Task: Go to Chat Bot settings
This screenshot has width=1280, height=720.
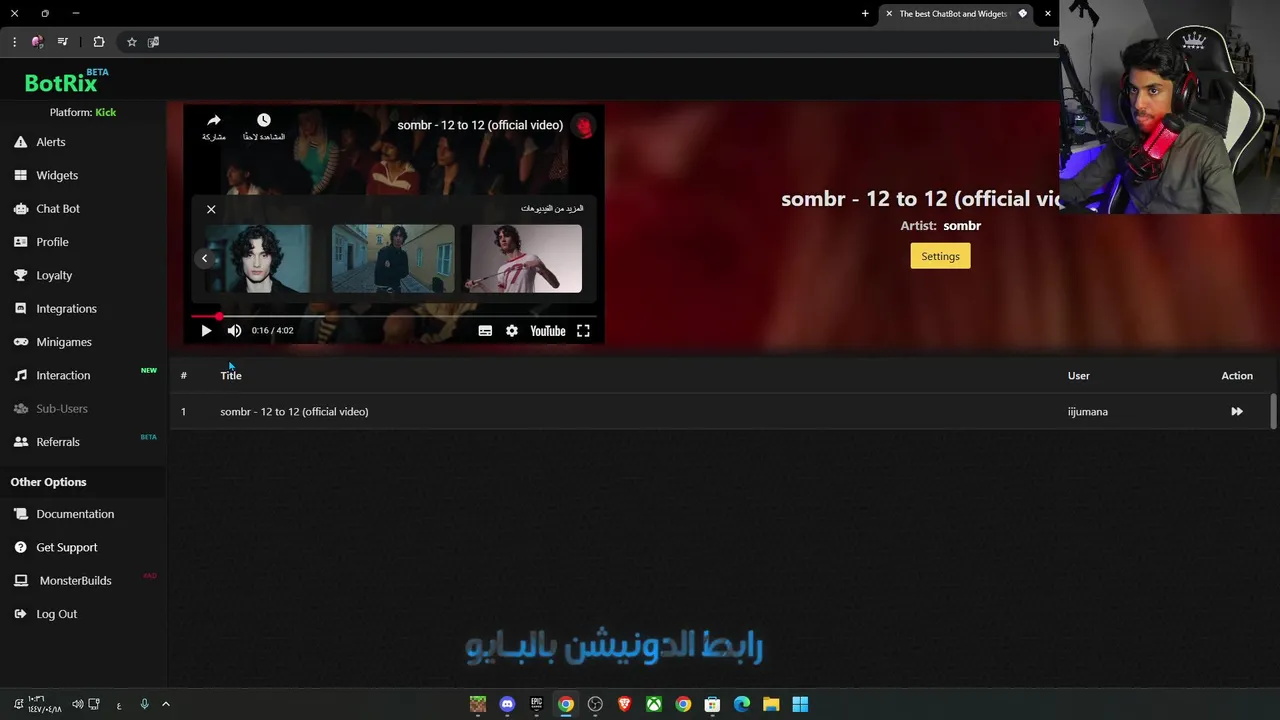Action: point(58,209)
